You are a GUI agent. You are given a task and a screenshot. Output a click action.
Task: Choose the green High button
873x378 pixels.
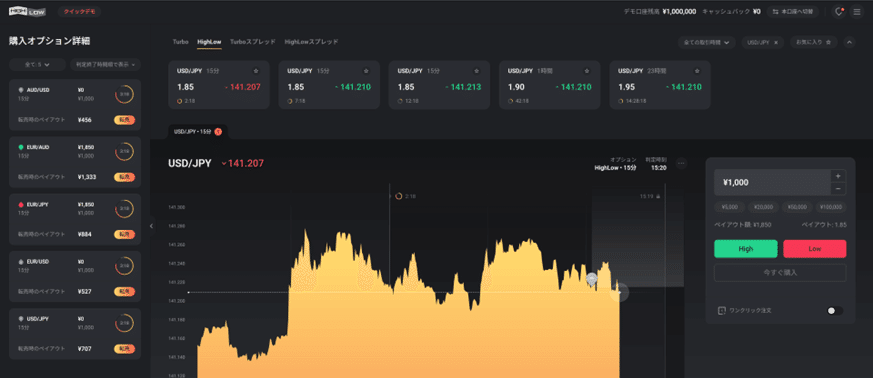tap(746, 249)
